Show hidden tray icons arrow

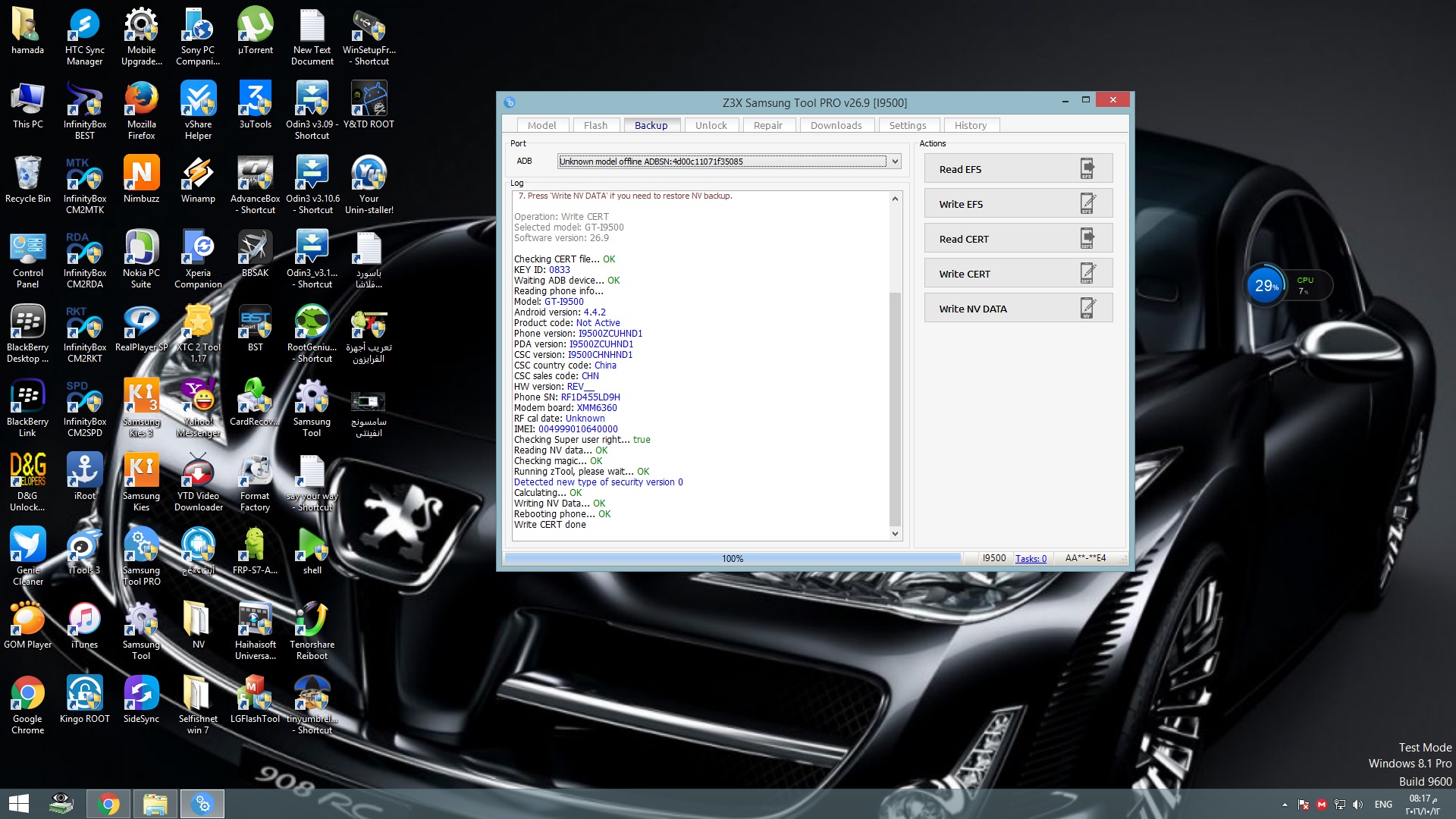(x=1285, y=805)
